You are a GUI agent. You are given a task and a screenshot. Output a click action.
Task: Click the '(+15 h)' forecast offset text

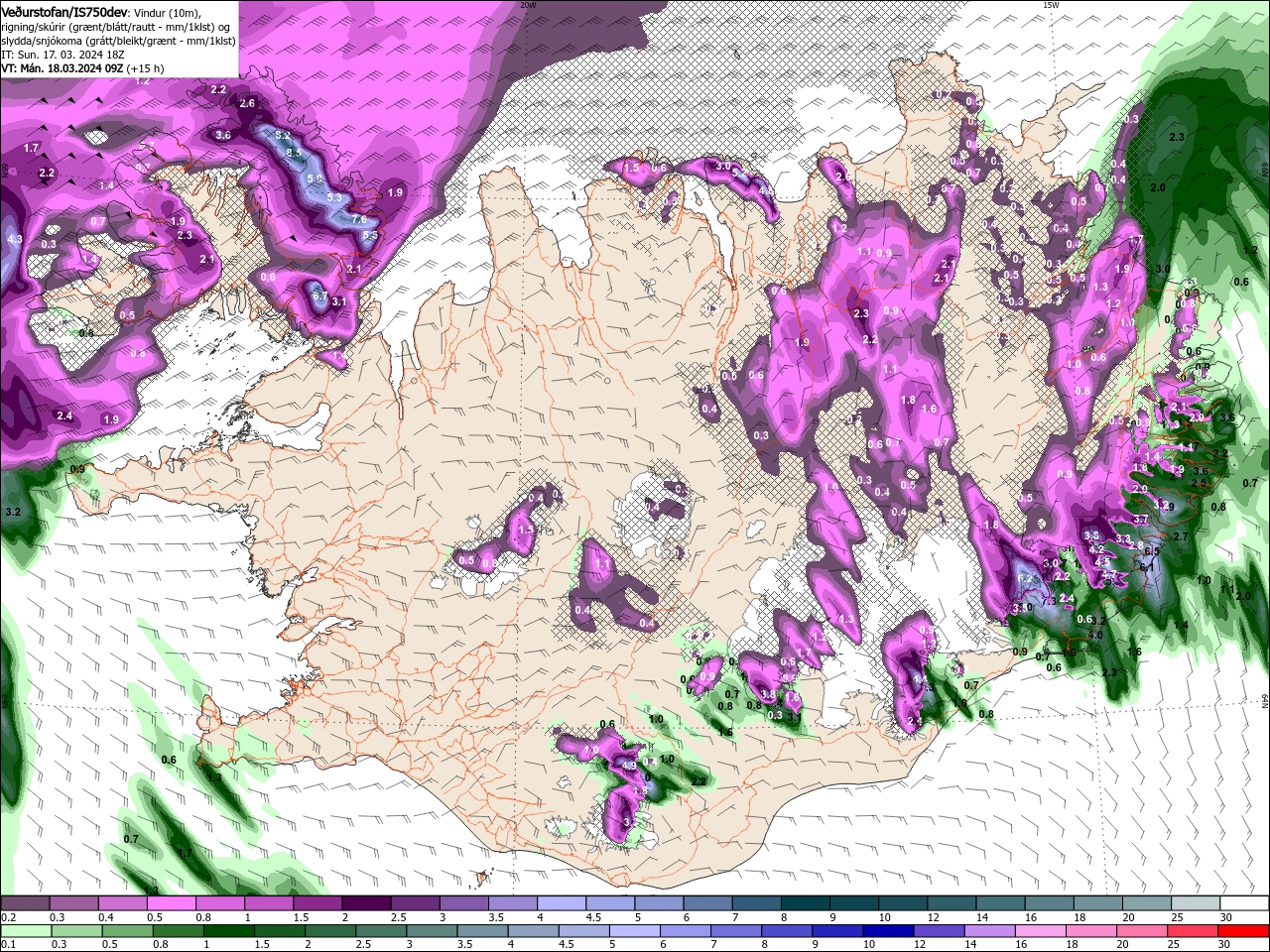coord(146,68)
